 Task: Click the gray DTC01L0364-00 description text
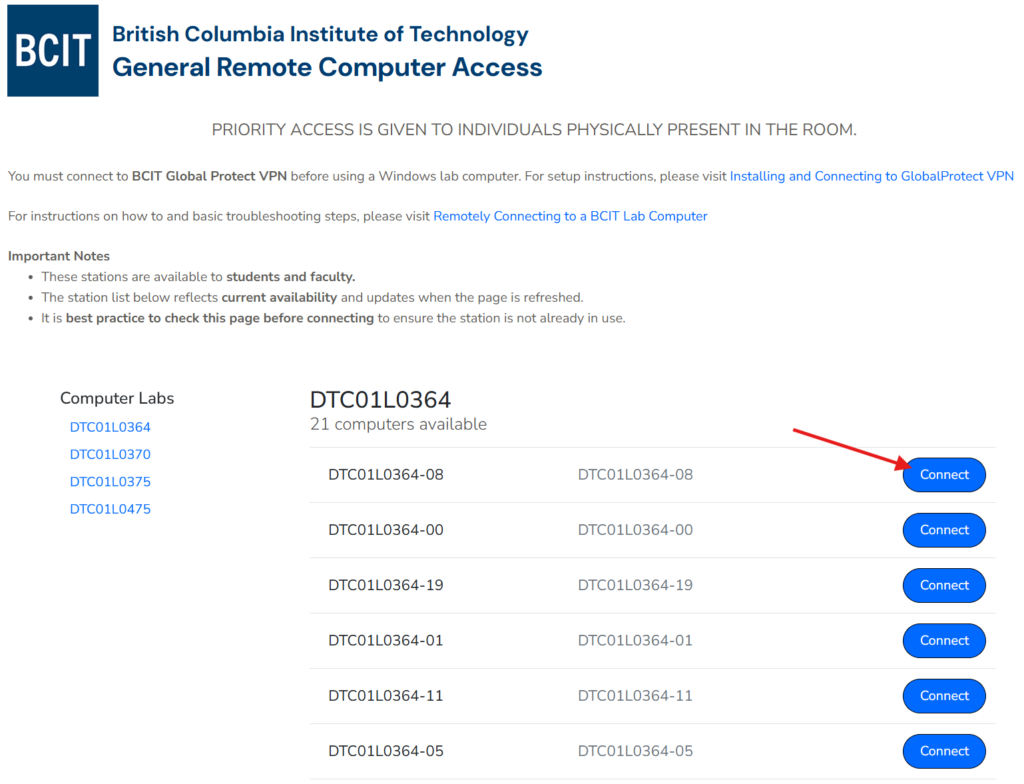(635, 530)
